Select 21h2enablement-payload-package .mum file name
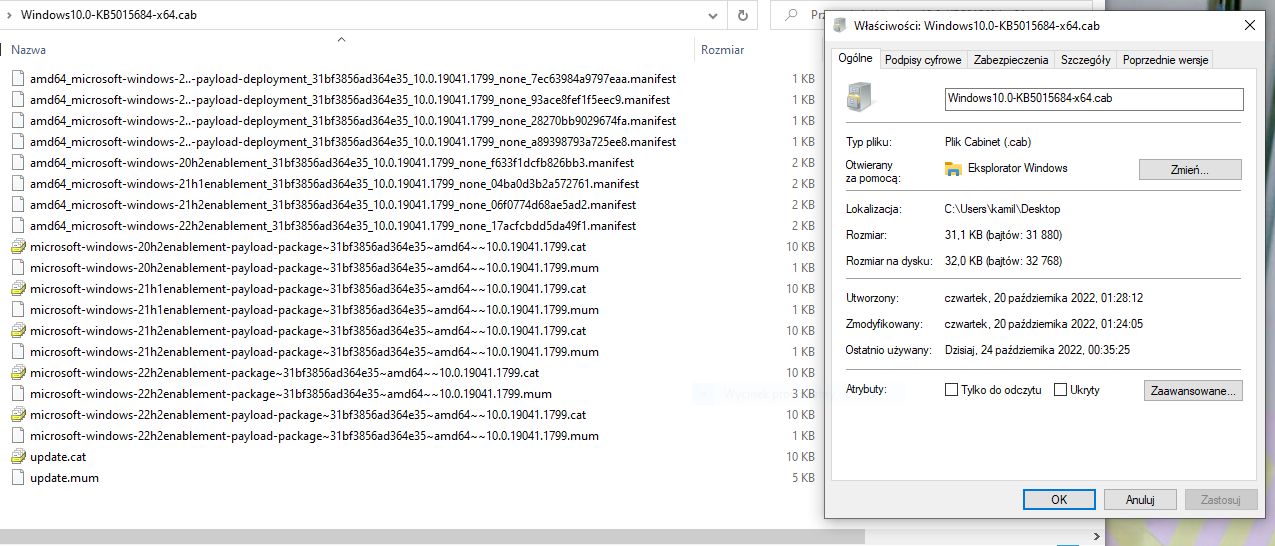Image resolution: width=1275 pixels, height=546 pixels. click(314, 352)
